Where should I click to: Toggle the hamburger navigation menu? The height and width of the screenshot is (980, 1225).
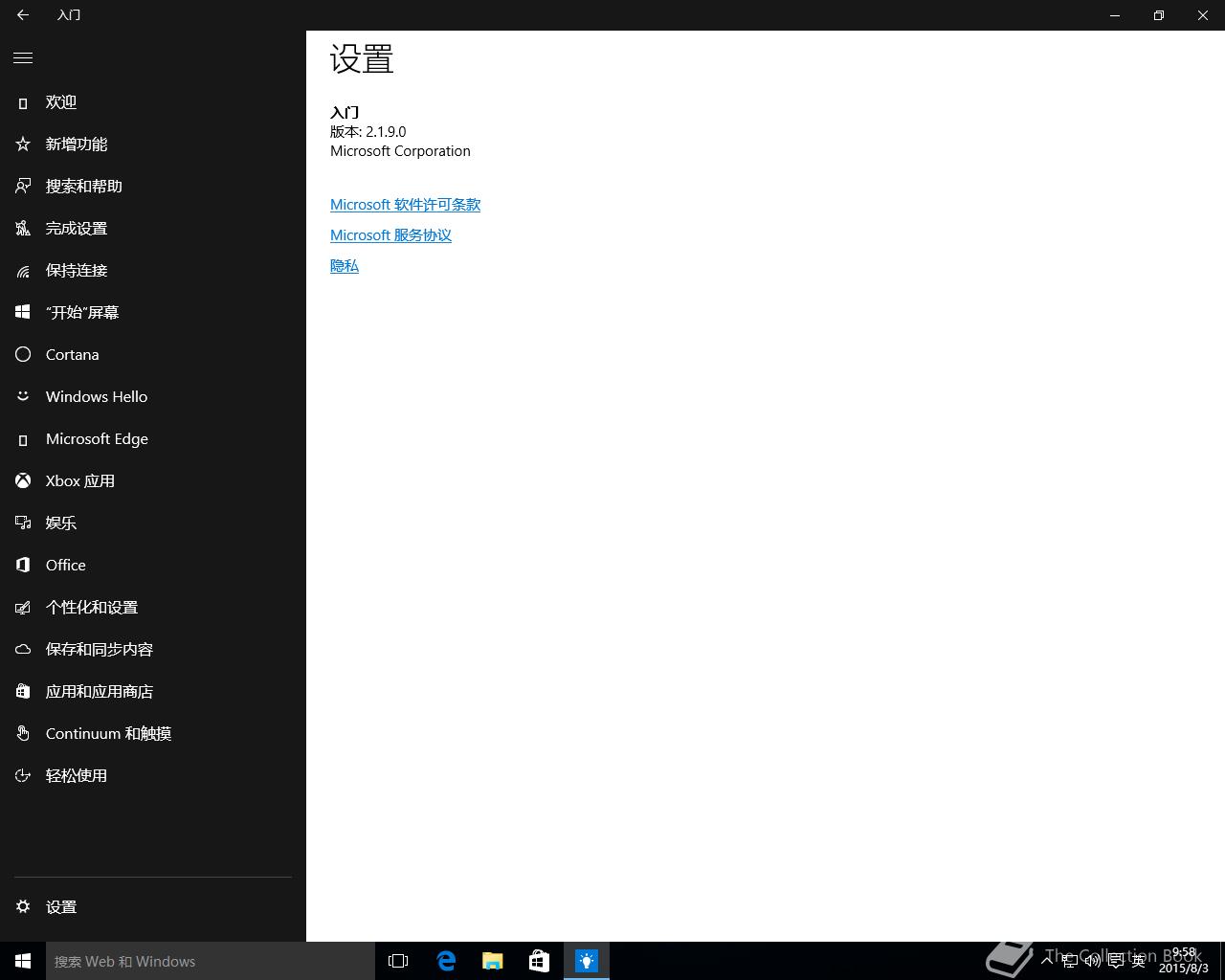pyautogui.click(x=23, y=58)
